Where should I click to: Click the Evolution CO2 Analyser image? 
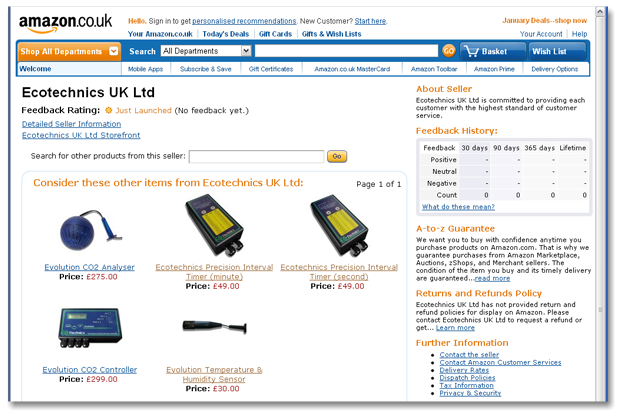[90, 230]
